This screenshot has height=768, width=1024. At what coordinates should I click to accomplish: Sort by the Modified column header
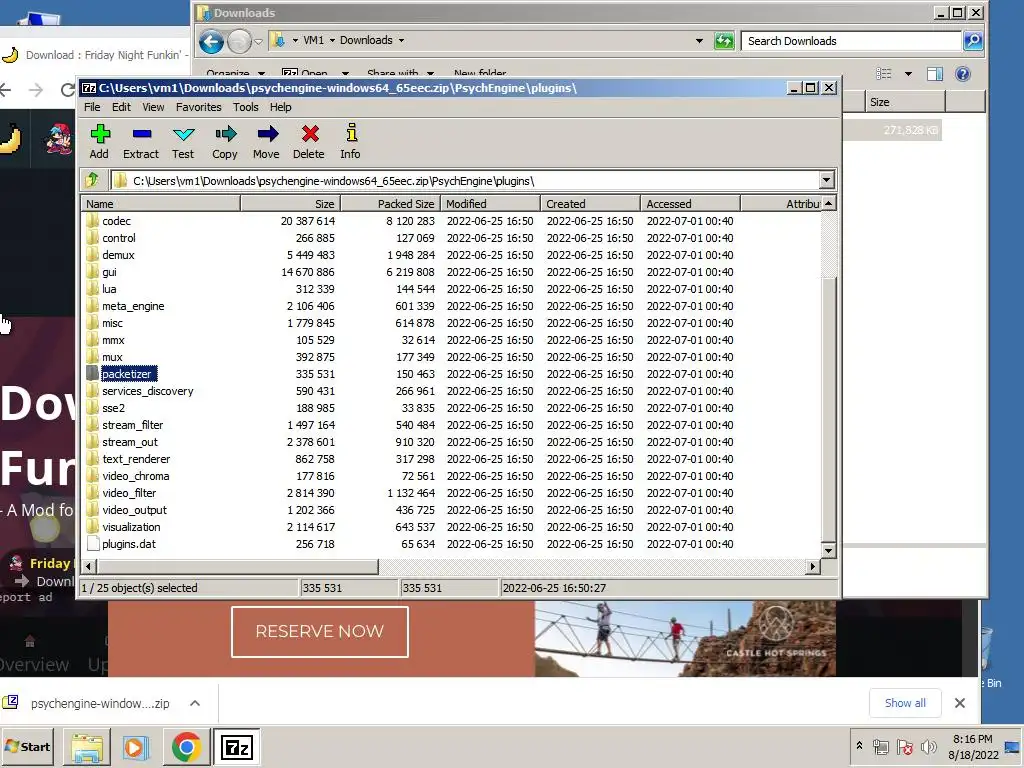click(x=490, y=204)
